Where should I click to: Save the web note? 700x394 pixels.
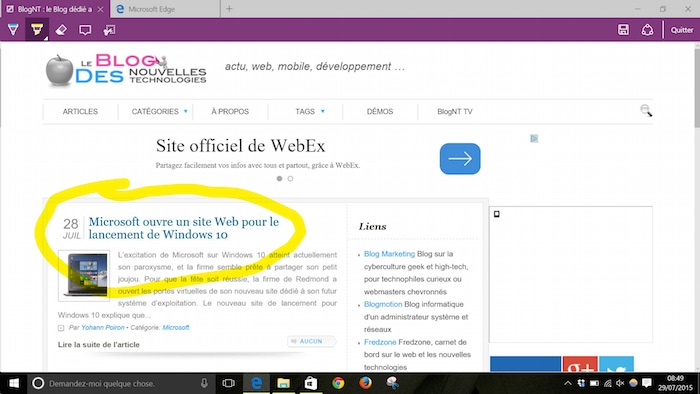[623, 30]
